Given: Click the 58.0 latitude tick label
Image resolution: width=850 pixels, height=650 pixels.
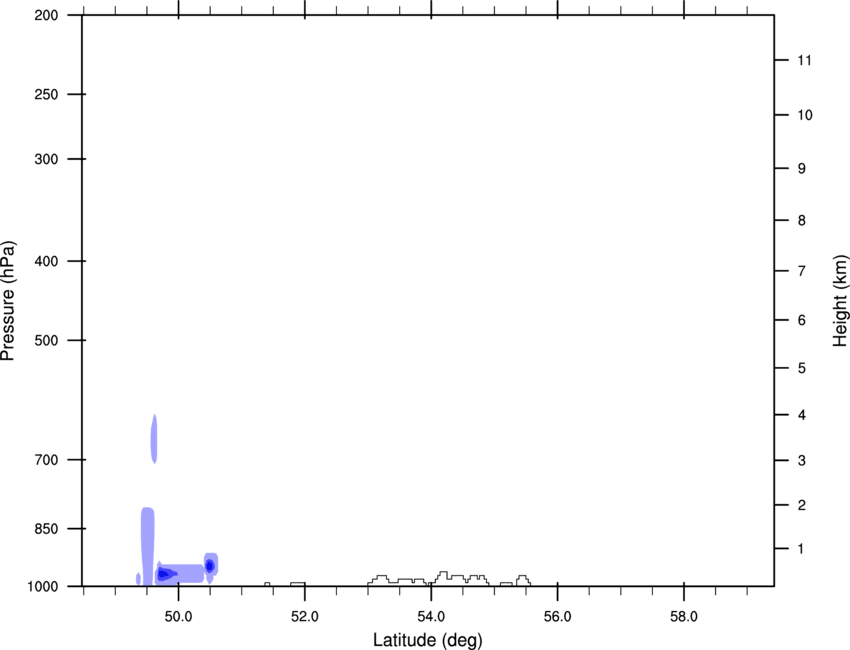Looking at the screenshot, I should coord(684,617).
